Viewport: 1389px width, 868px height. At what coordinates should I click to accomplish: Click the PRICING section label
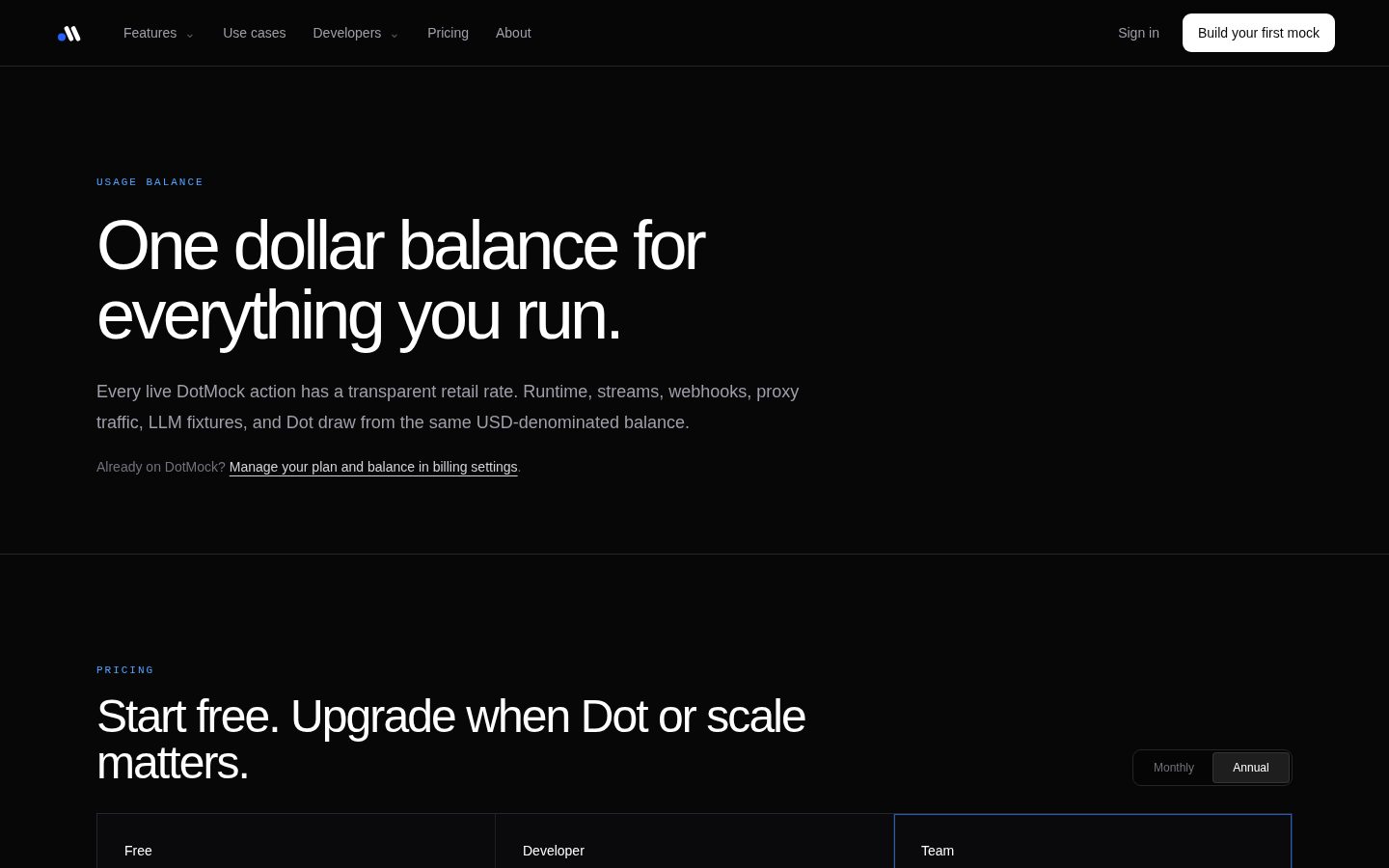(125, 670)
